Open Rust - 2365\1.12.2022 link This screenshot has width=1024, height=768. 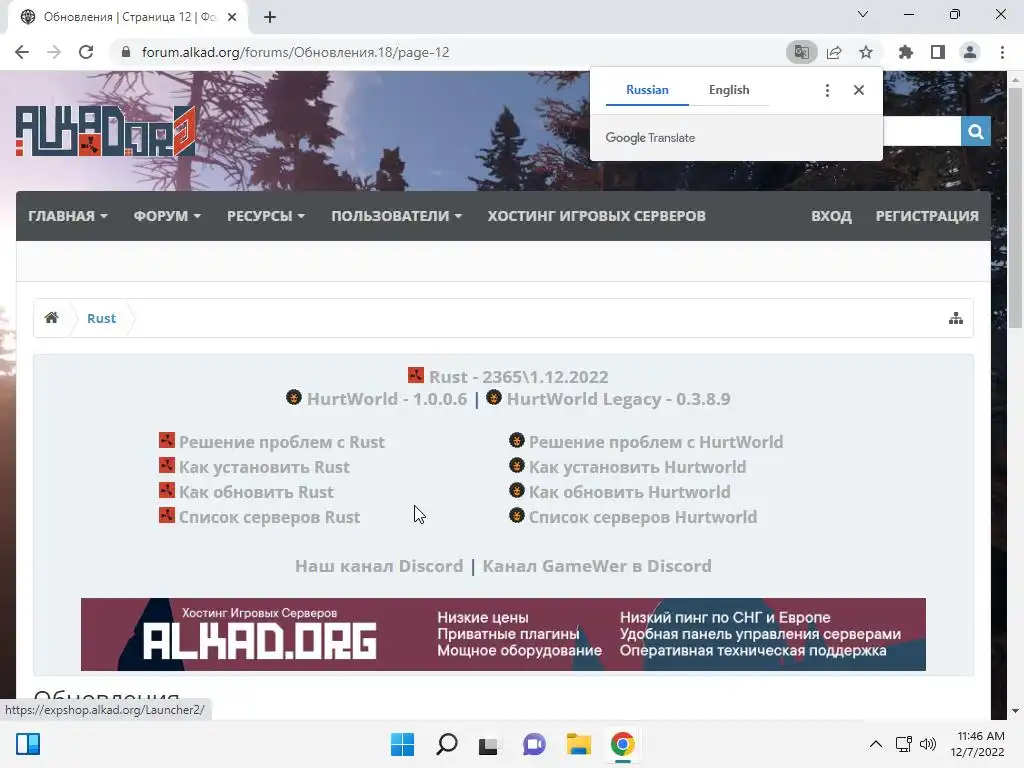pos(519,377)
